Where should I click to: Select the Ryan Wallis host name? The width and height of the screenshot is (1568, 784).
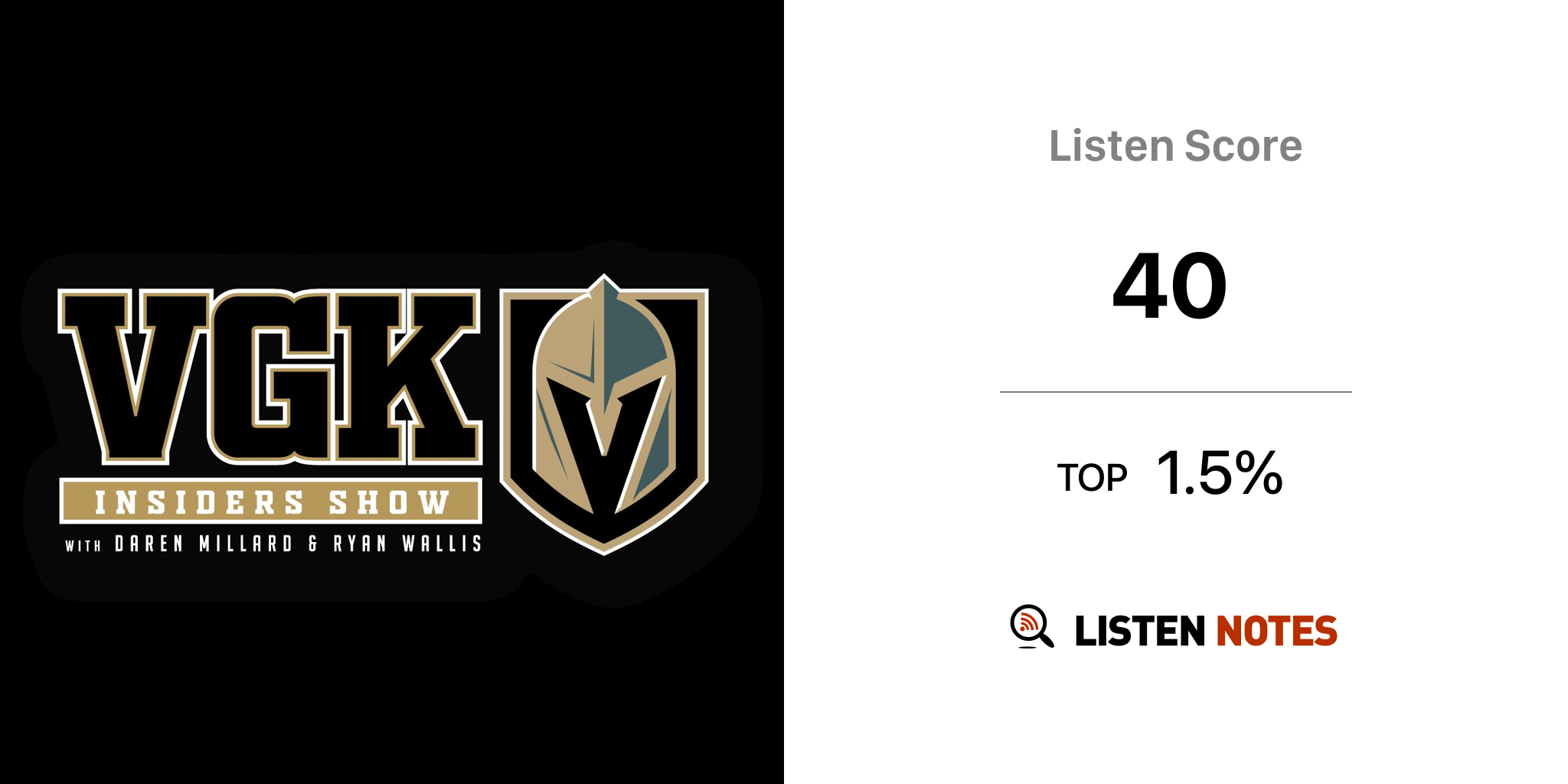click(x=407, y=544)
